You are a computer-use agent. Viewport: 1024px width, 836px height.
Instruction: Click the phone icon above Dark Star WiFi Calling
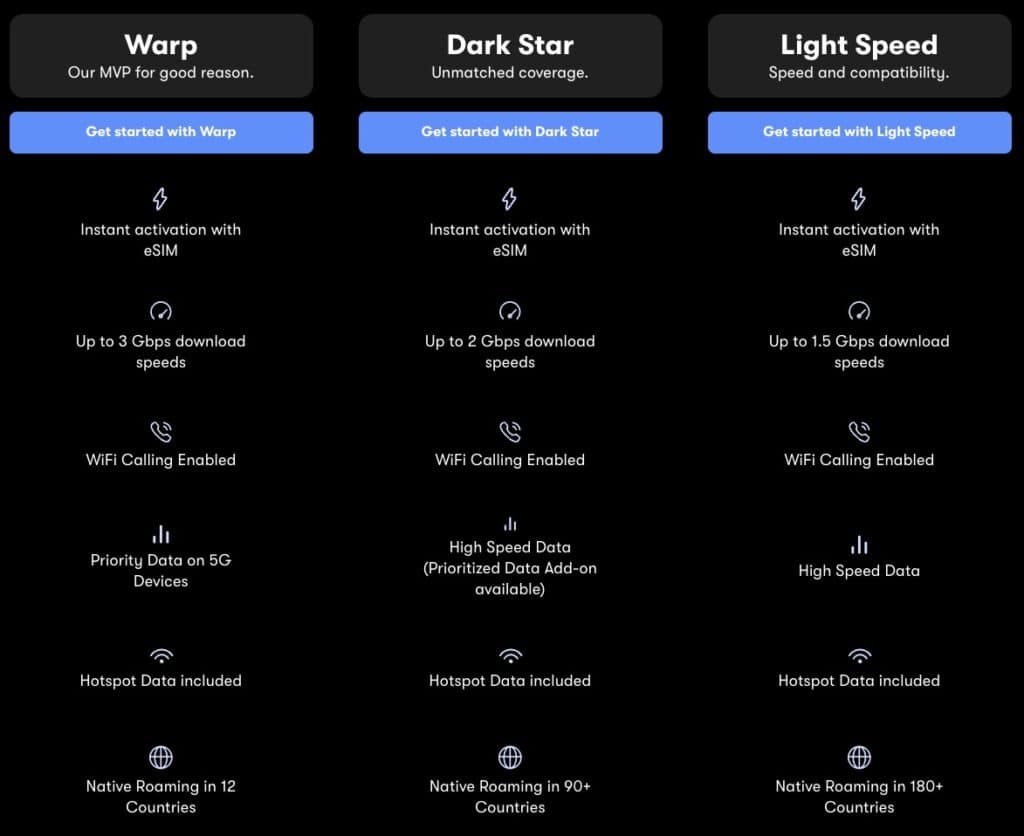pos(510,431)
